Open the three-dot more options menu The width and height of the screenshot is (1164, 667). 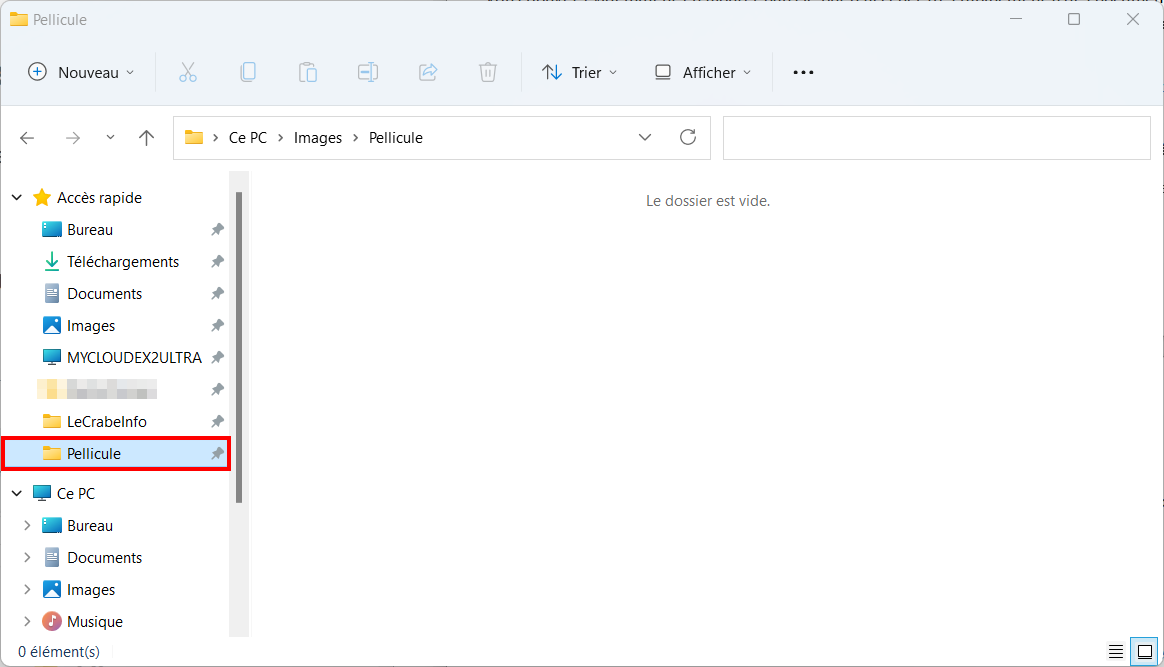(x=803, y=73)
